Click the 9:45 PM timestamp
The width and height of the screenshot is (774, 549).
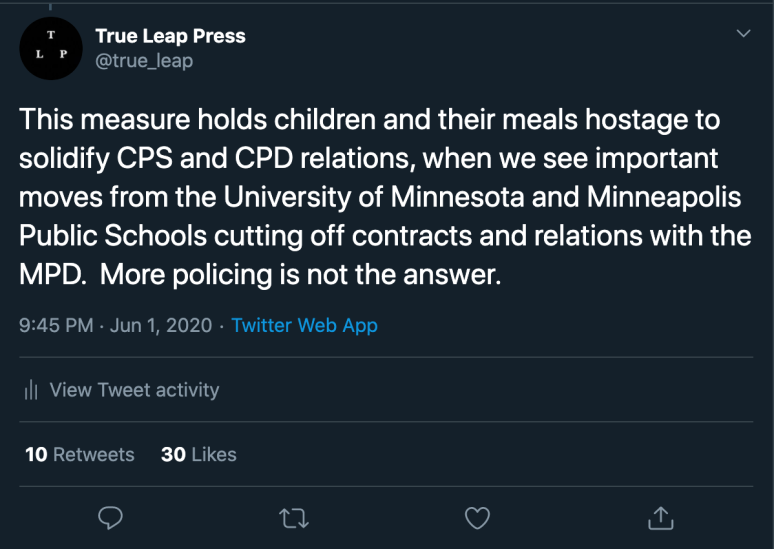pyautogui.click(x=58, y=325)
